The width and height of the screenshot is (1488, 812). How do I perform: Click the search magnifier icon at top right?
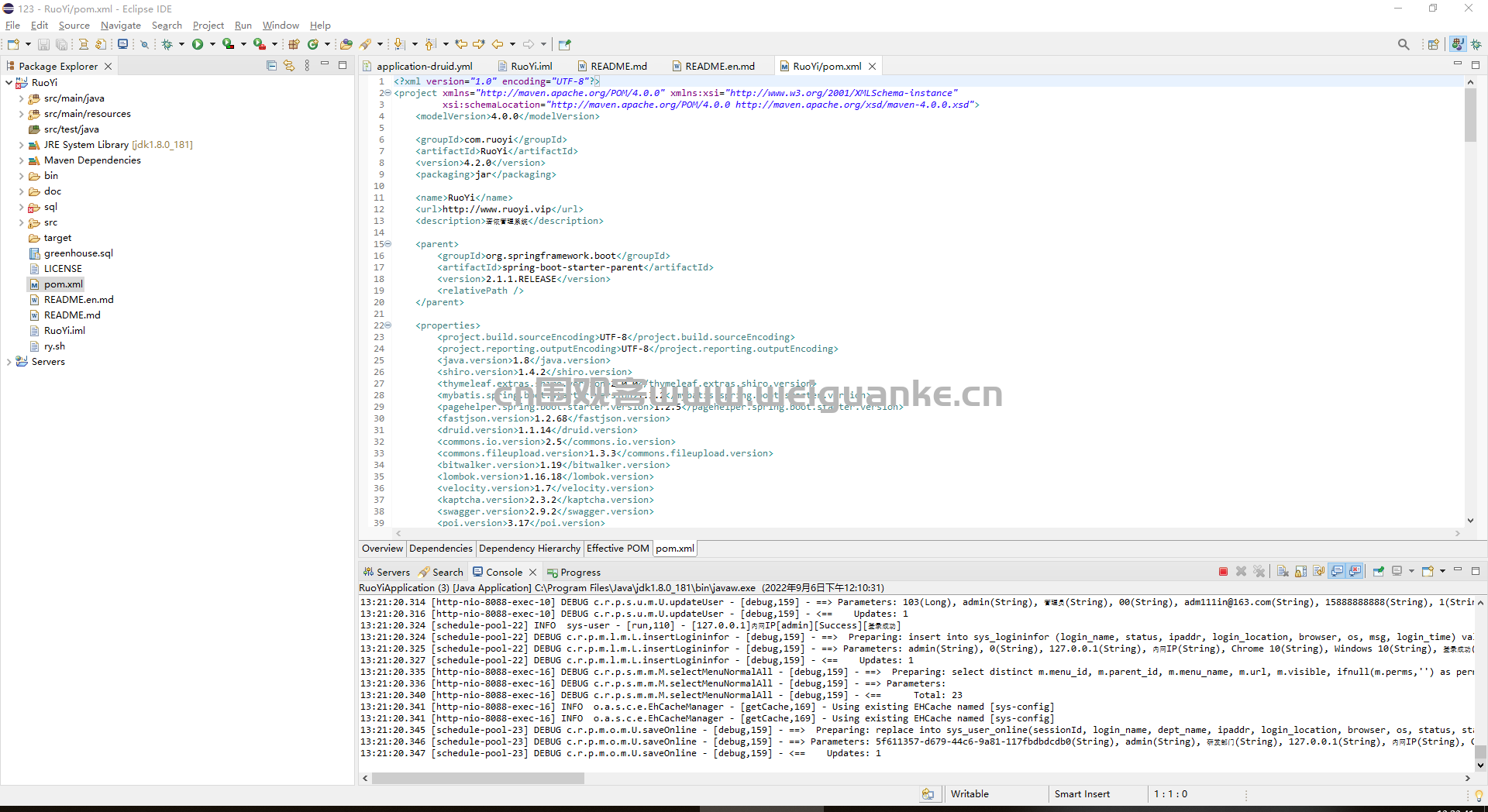[1404, 45]
